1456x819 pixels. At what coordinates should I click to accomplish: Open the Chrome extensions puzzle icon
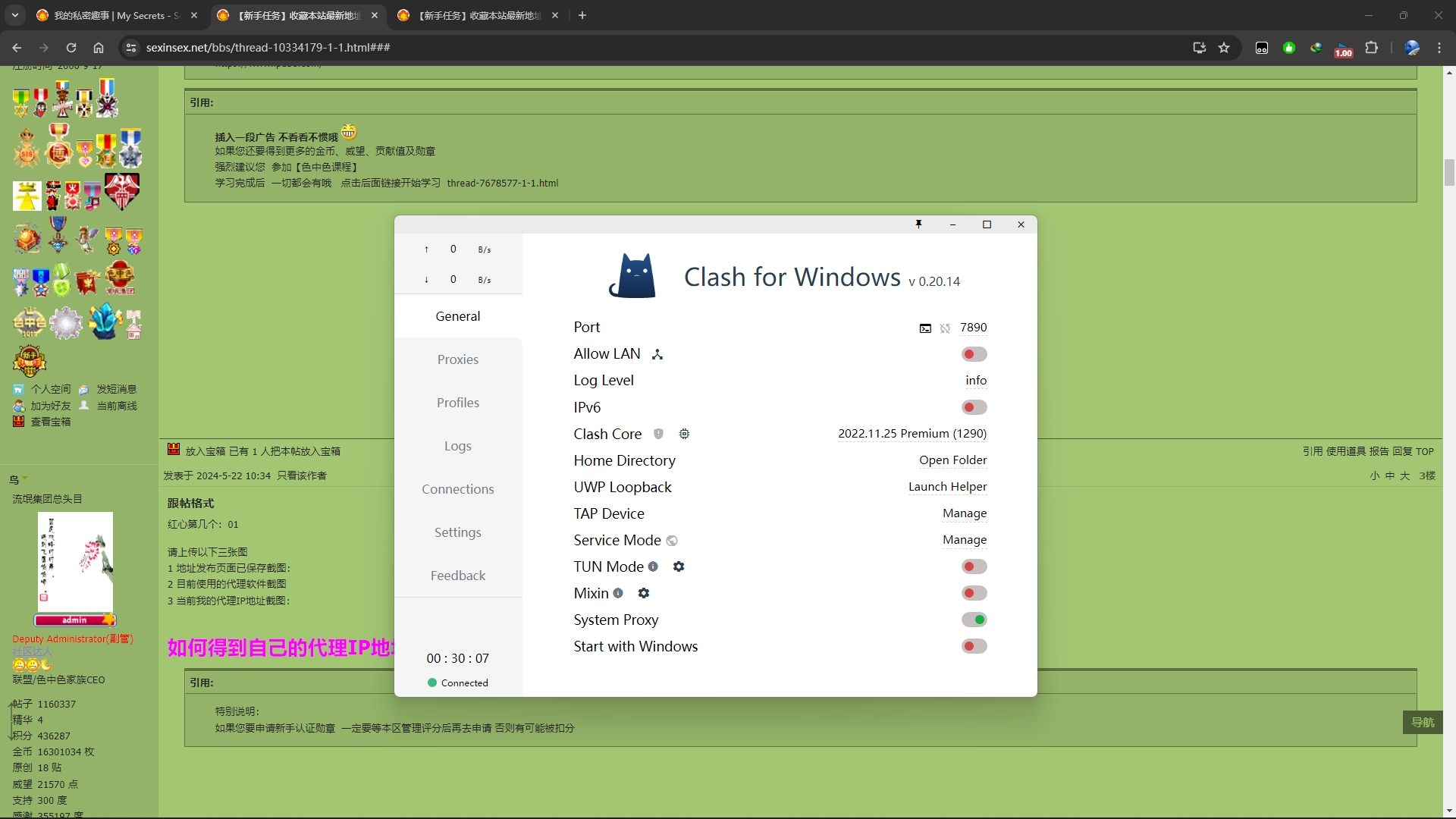[1371, 48]
